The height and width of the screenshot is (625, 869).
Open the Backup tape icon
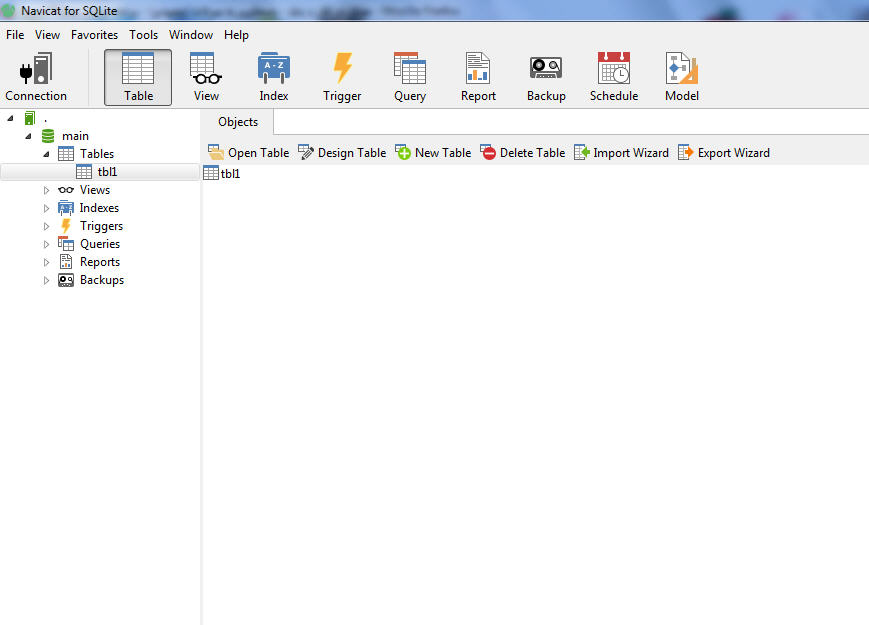(x=546, y=69)
